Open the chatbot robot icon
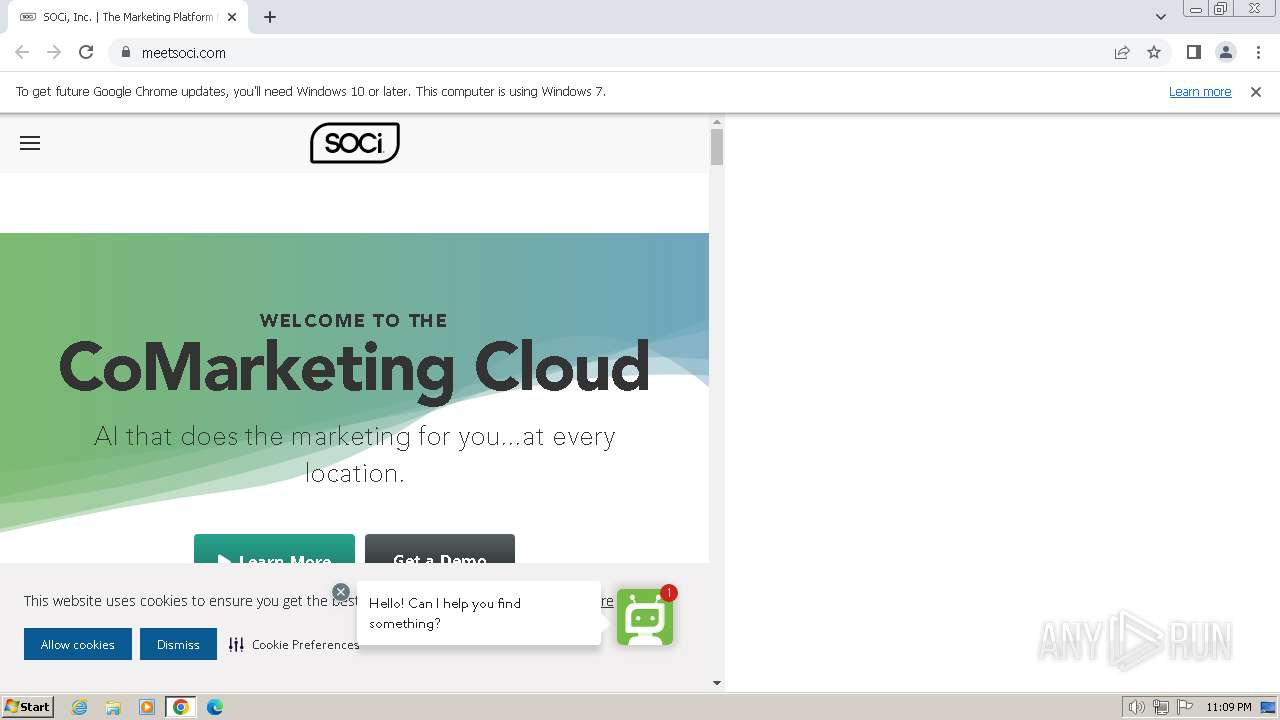1280x720 pixels. [645, 617]
